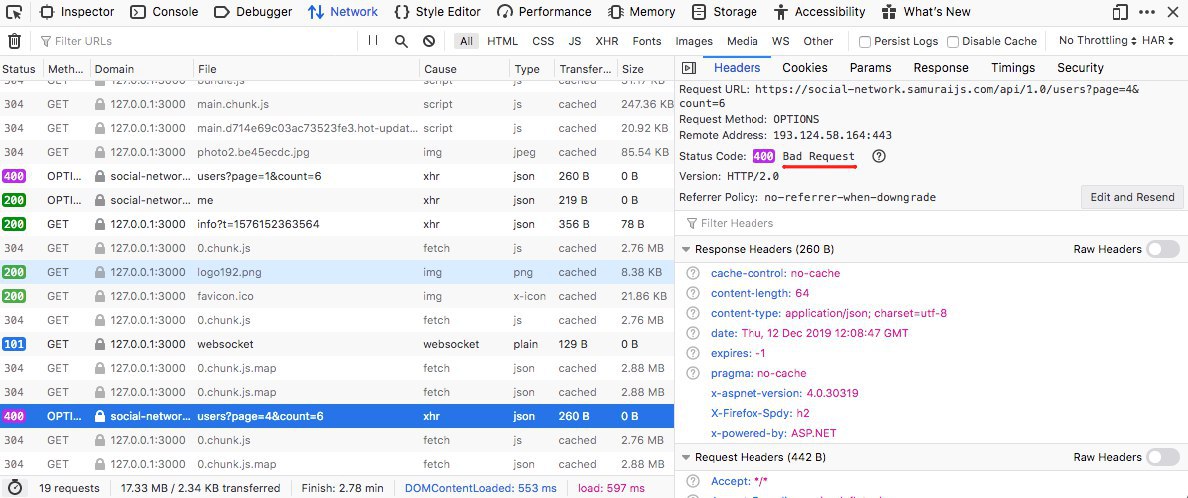Toggle Raw Headers for Response Headers

(x=1162, y=249)
